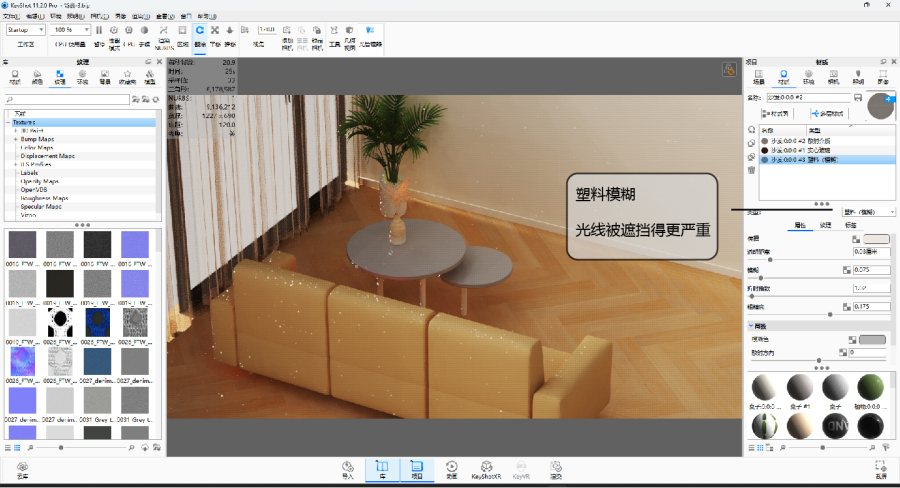Click the Pause render icon in toolbar
This screenshot has width=900, height=488.
98,31
